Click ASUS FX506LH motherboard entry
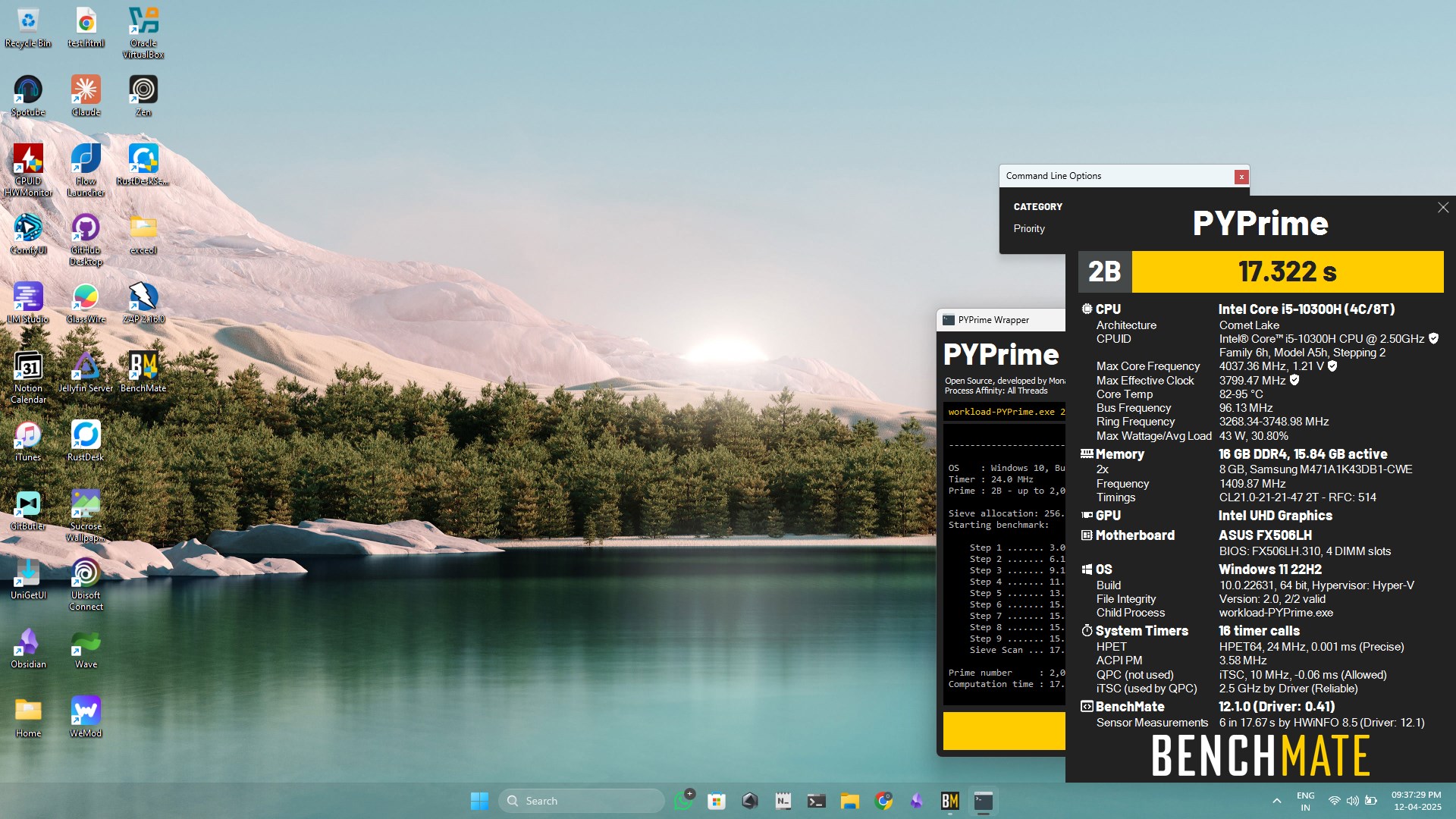 1265,535
